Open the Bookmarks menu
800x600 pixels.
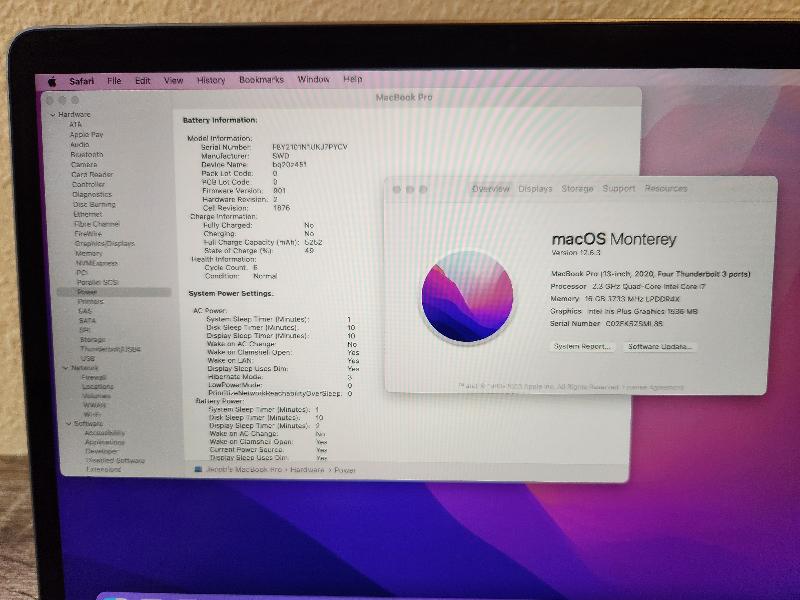(x=261, y=80)
